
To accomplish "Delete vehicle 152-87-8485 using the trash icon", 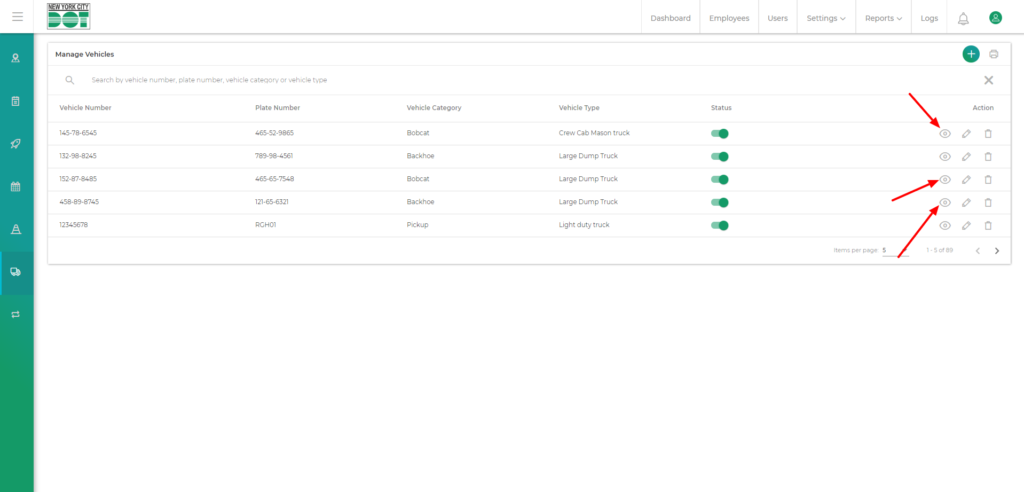I will click(x=988, y=180).
